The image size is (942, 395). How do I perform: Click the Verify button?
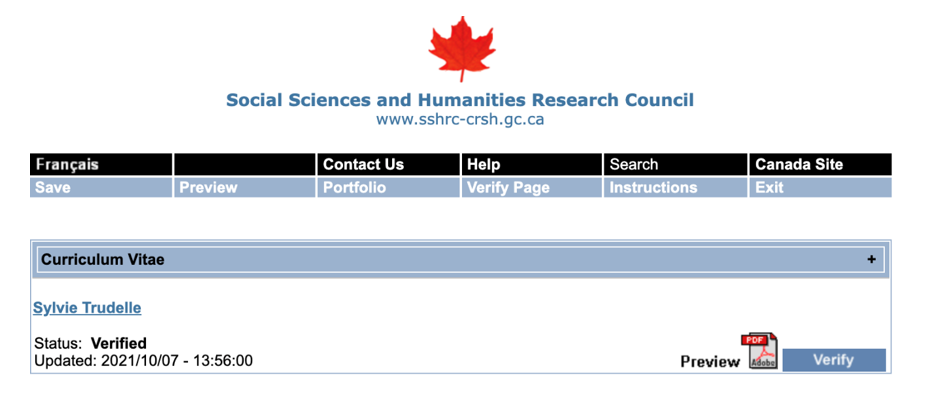click(x=834, y=360)
